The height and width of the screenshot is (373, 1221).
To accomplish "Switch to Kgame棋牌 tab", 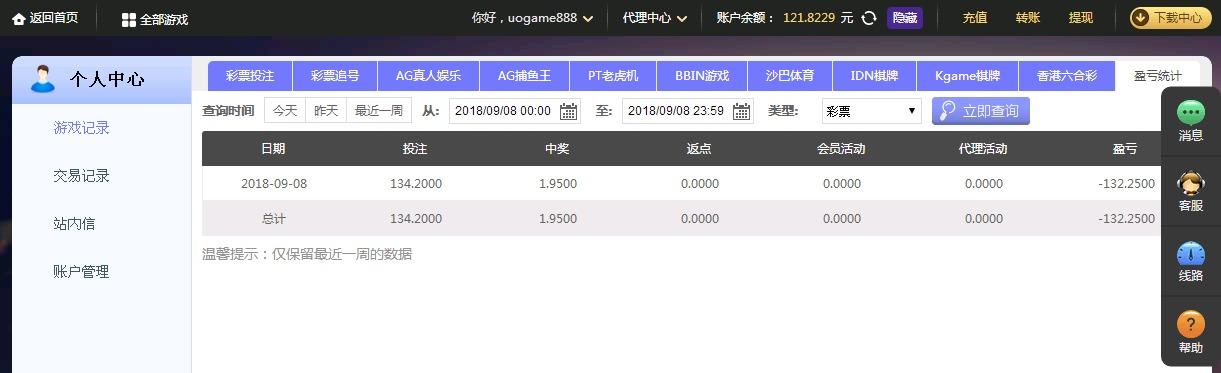I will point(967,76).
